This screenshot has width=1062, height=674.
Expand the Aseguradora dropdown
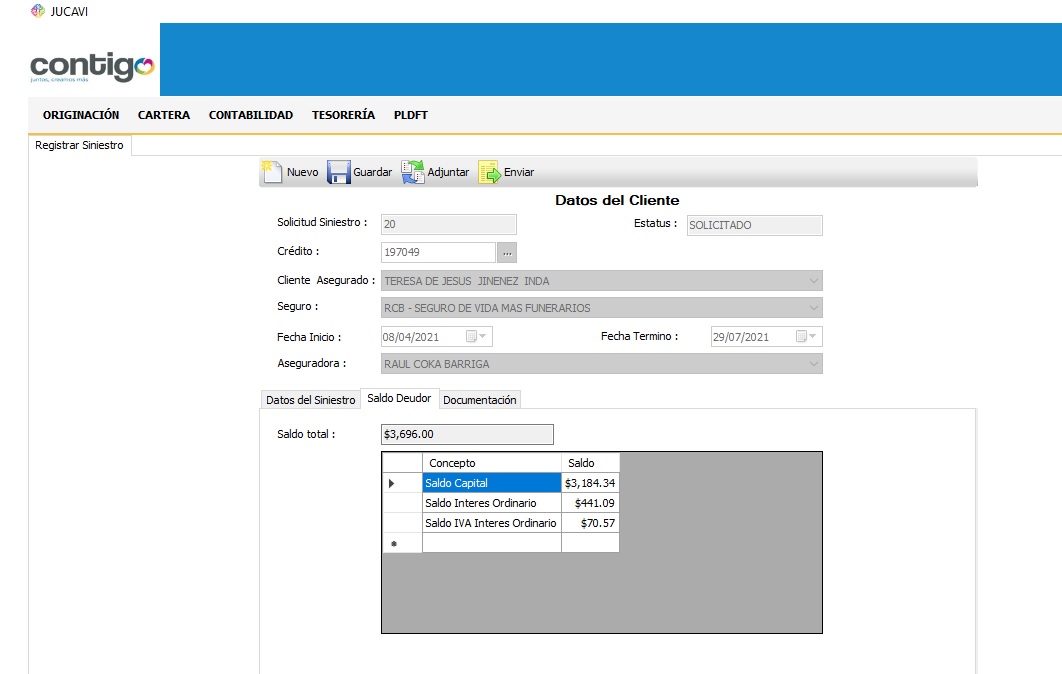coord(813,364)
